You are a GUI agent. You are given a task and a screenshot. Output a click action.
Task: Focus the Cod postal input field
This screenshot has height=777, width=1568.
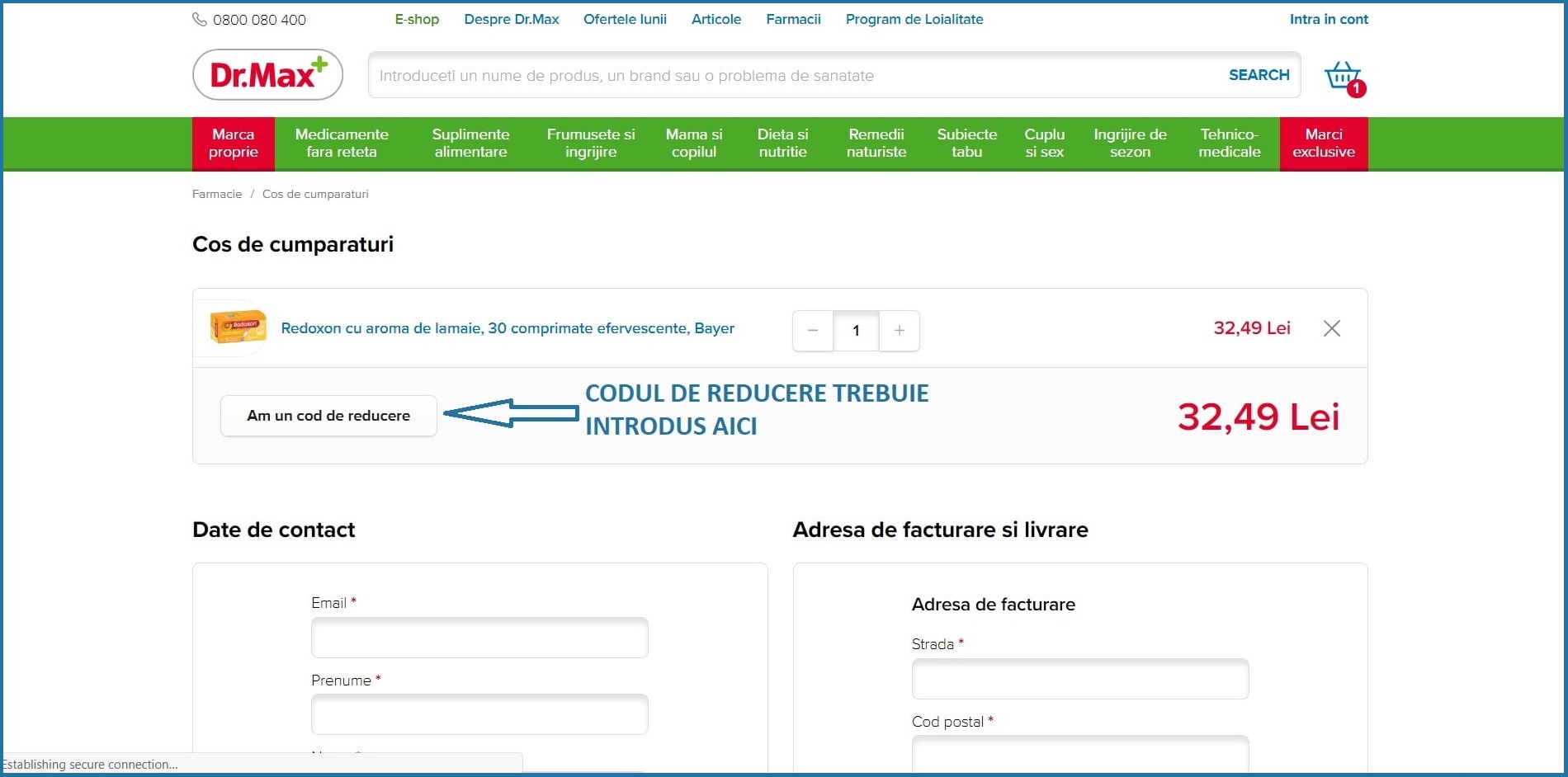(x=1080, y=754)
